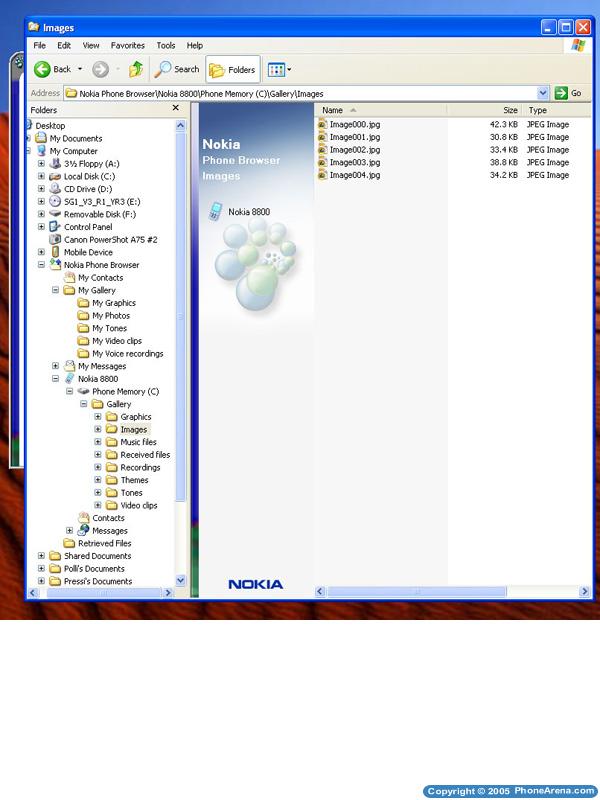
Task: Select the Image002.jpg file icon
Action: coord(322,149)
